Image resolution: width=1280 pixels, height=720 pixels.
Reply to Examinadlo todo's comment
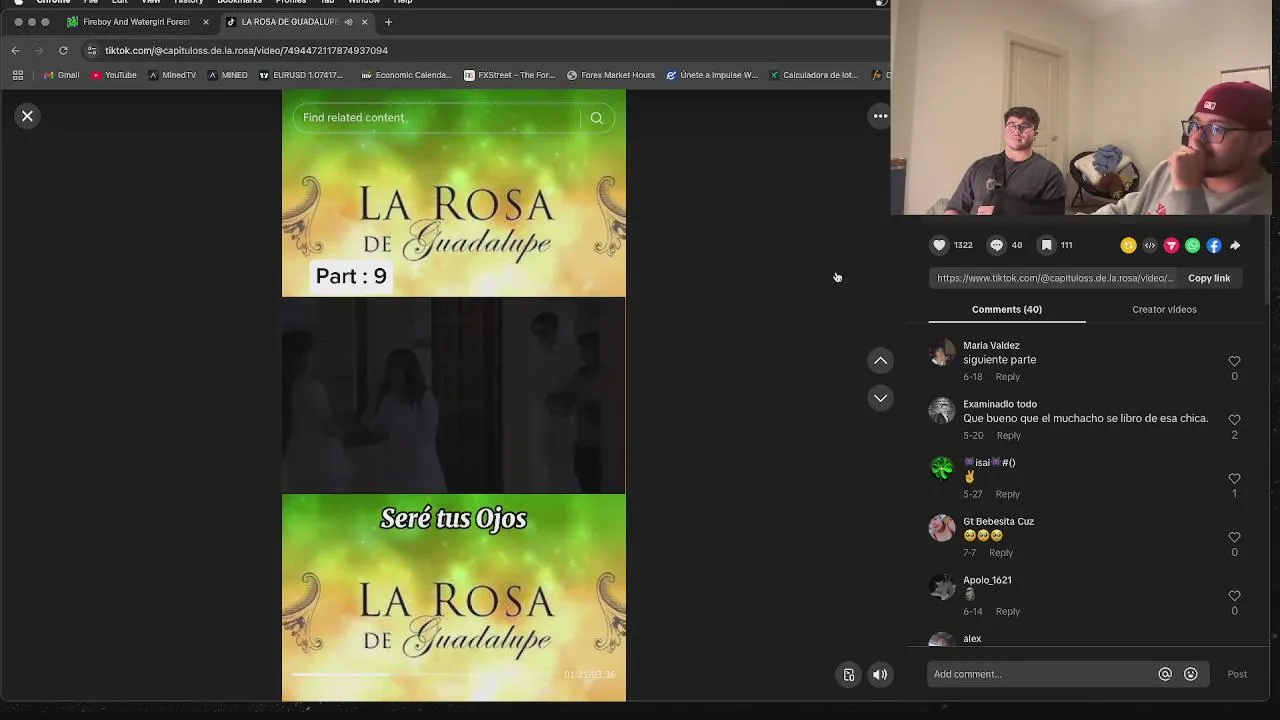pyautogui.click(x=1008, y=436)
